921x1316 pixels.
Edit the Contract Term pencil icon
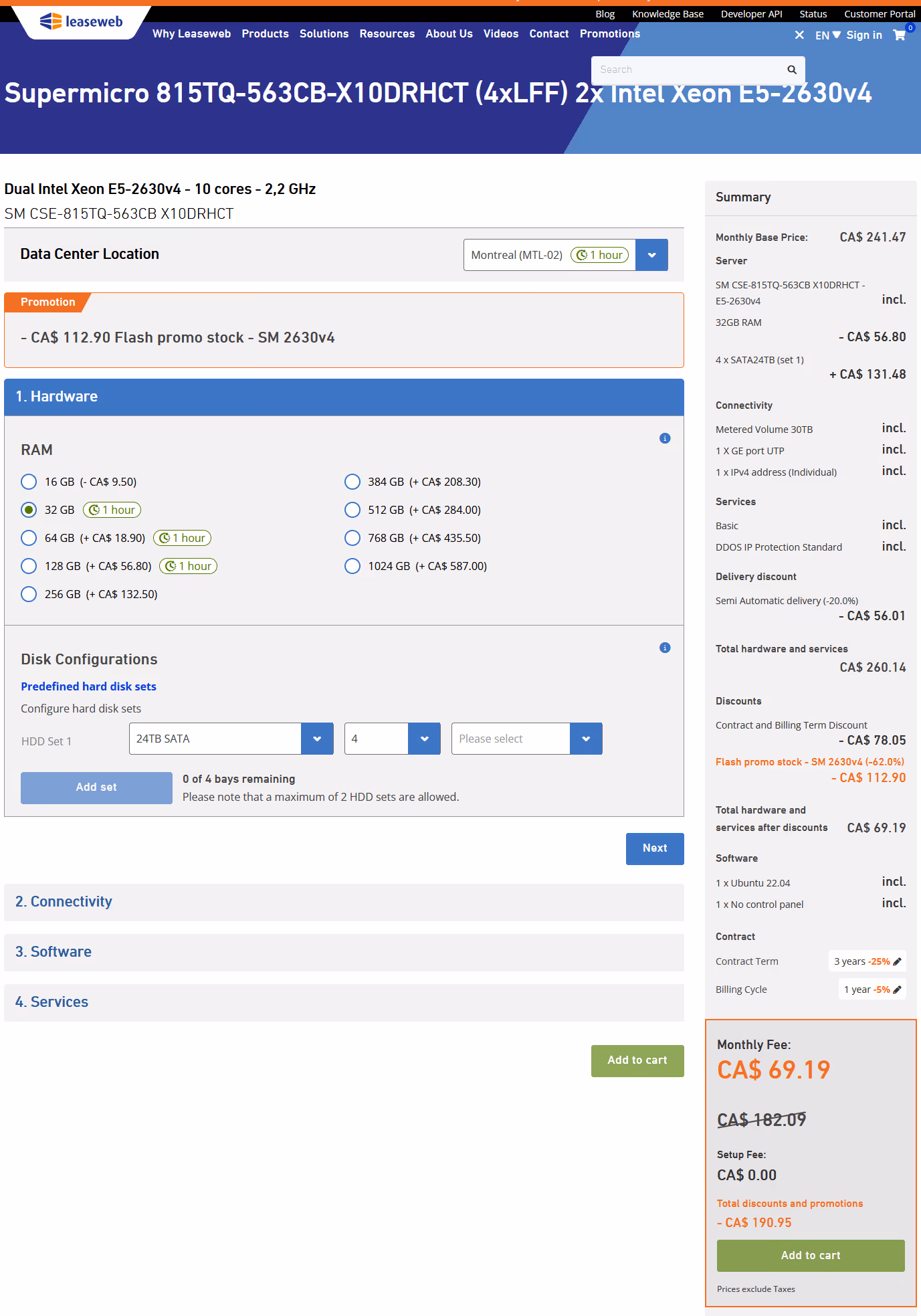pyautogui.click(x=898, y=961)
